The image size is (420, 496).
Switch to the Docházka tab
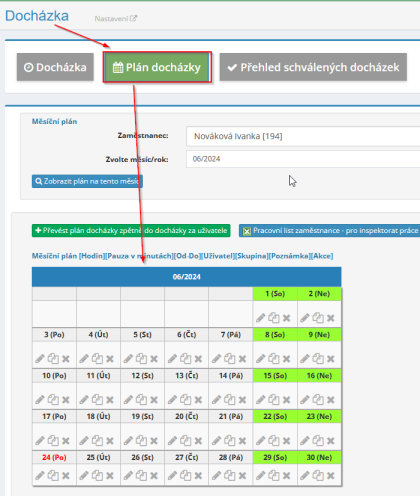click(x=55, y=67)
